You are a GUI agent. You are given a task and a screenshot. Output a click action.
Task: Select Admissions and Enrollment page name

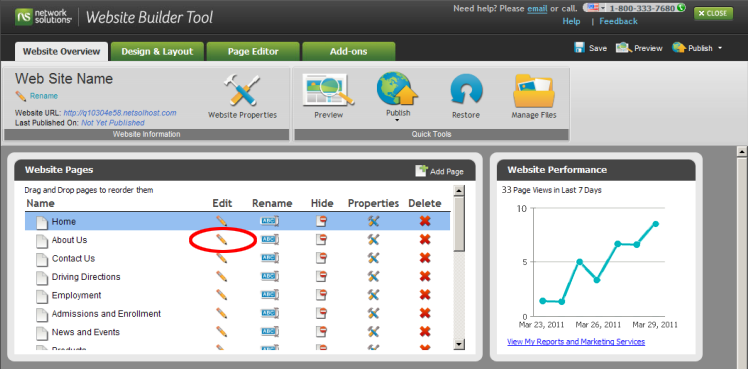[x=106, y=314]
